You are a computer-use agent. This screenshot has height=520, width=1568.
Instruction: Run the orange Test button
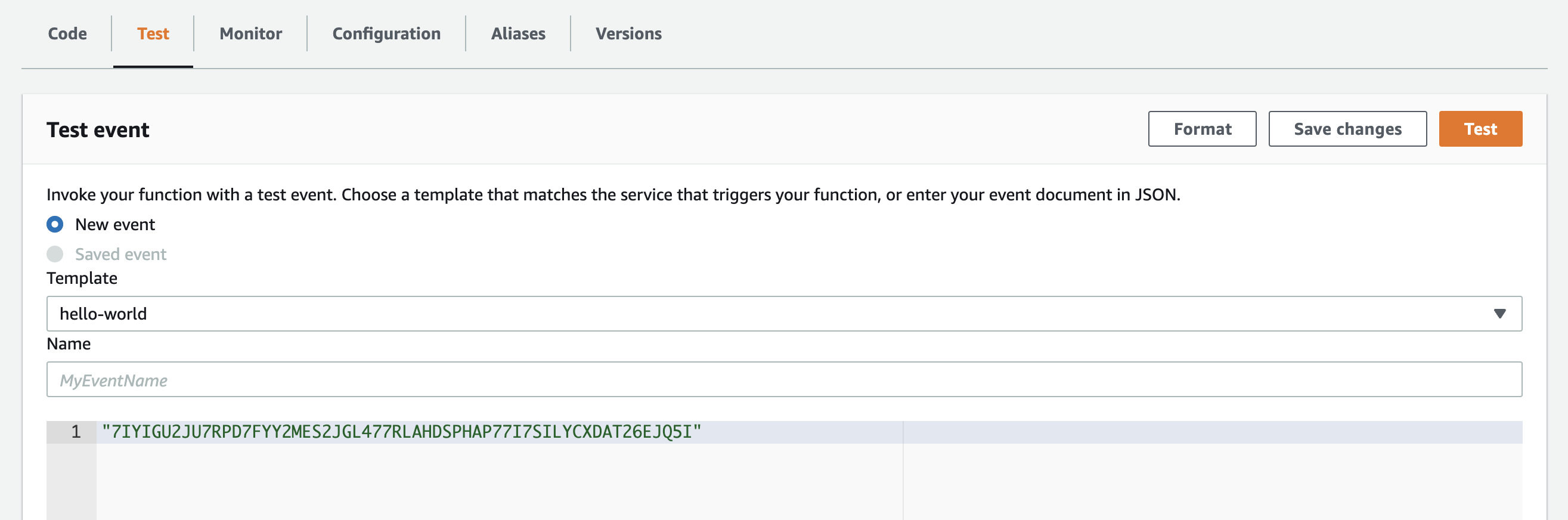(1480, 129)
